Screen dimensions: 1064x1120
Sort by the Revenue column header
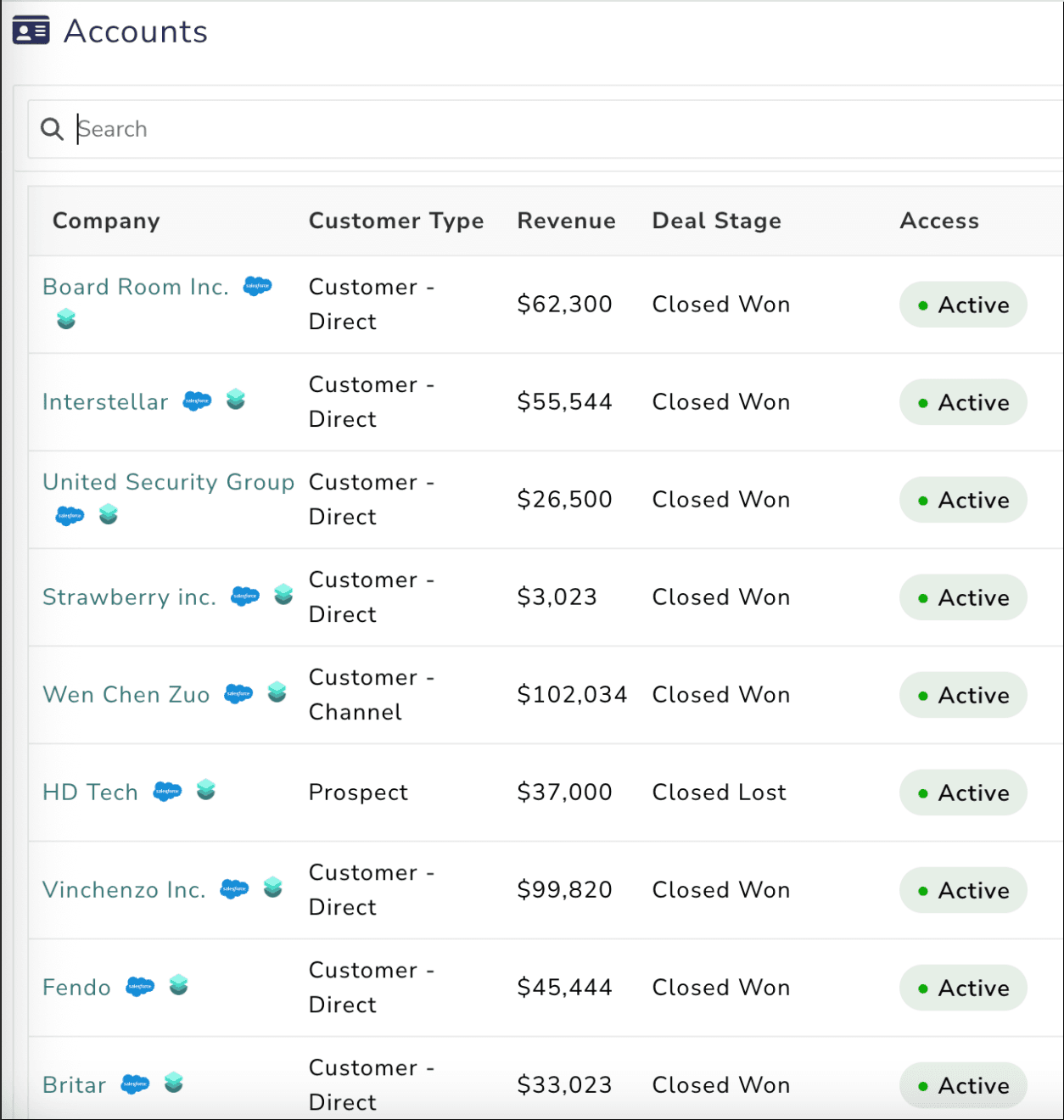click(x=566, y=221)
